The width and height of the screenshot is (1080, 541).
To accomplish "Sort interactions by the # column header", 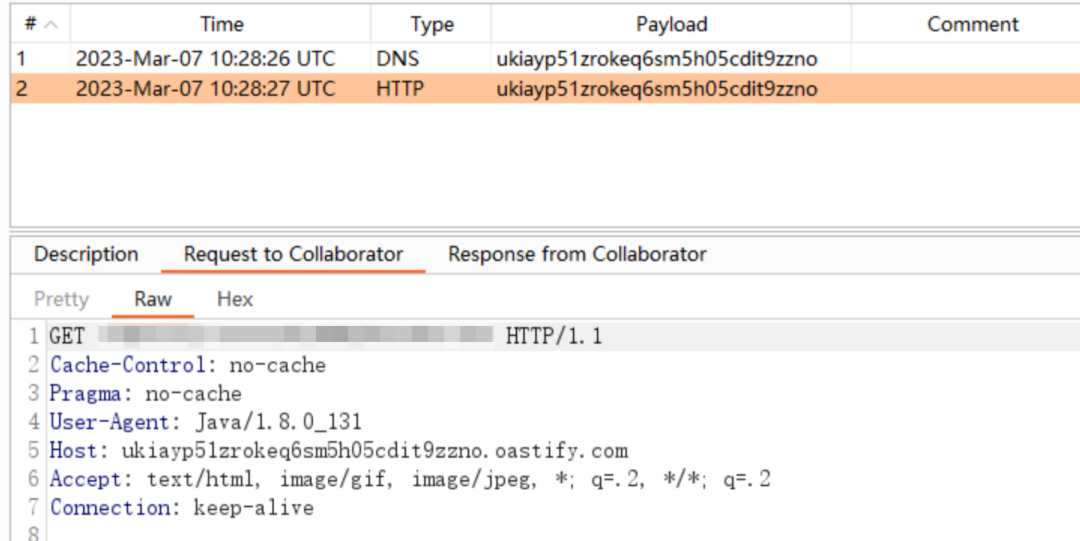I will pyautogui.click(x=40, y=24).
